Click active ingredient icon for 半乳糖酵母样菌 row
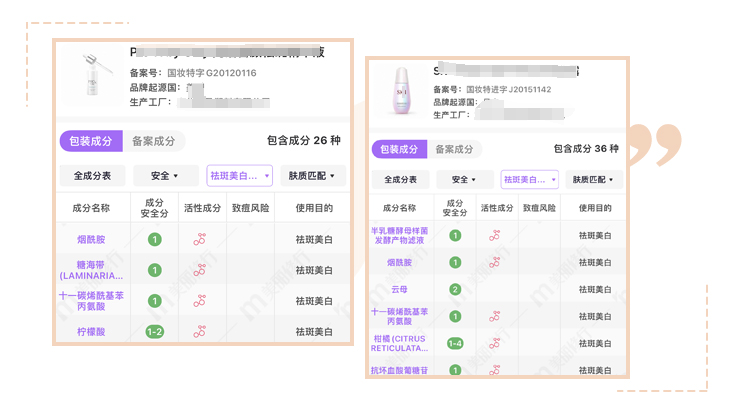The height and width of the screenshot is (409, 730). click(494, 235)
